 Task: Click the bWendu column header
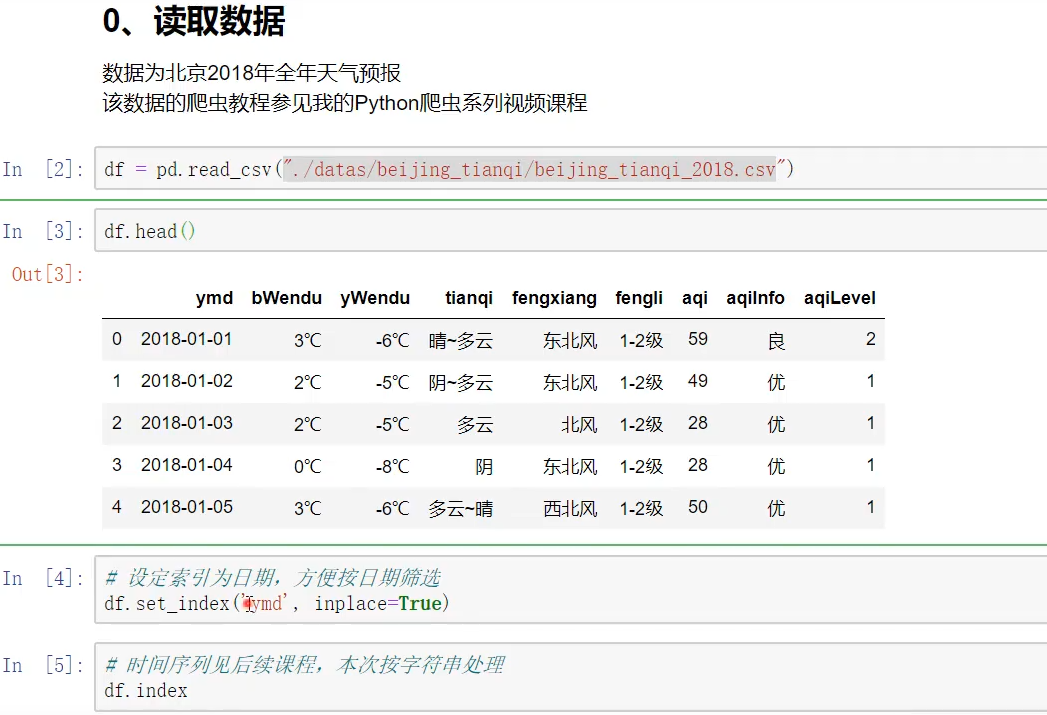pyautogui.click(x=286, y=298)
